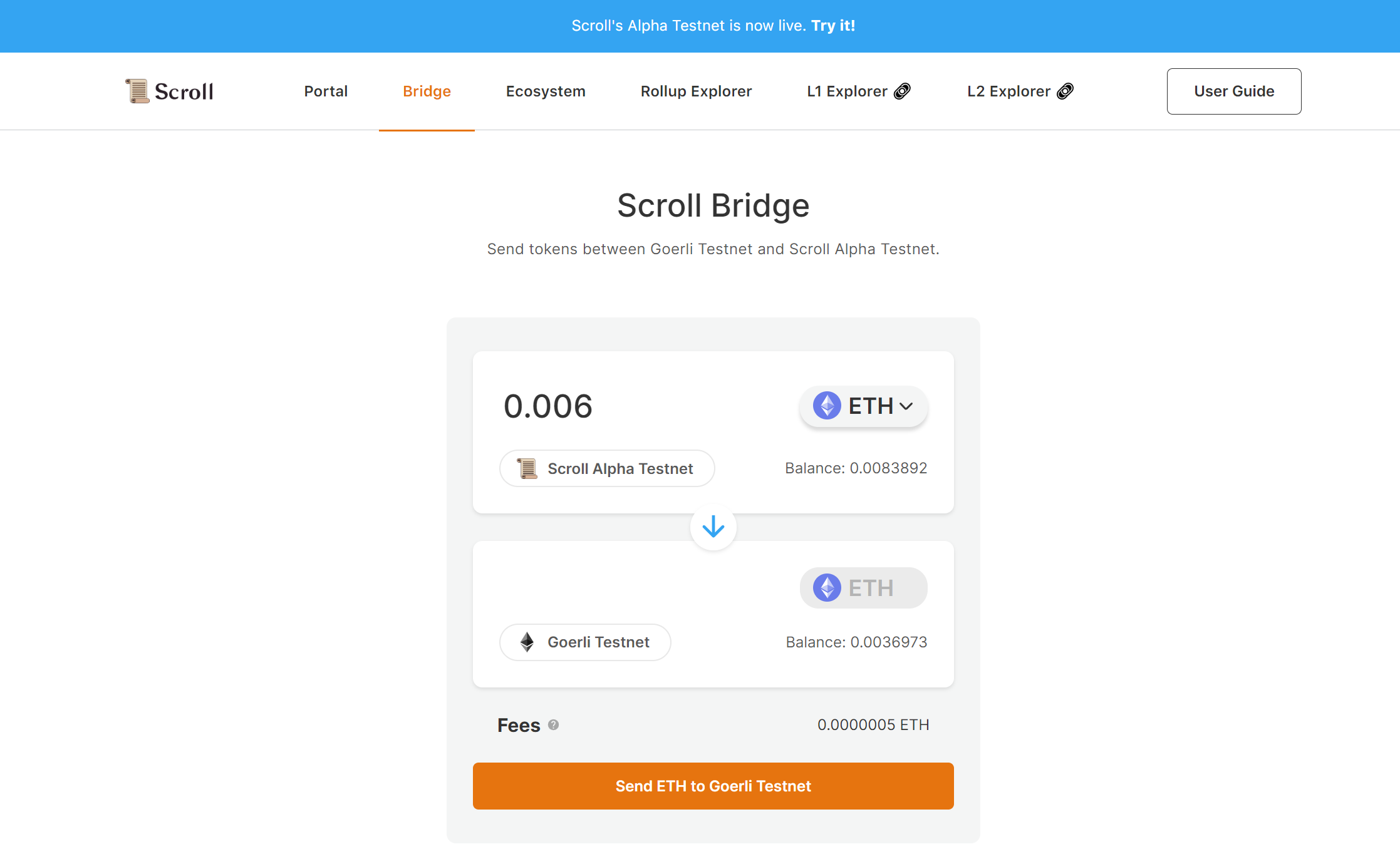
Task: Follow the Try it! banner link
Action: point(832,26)
